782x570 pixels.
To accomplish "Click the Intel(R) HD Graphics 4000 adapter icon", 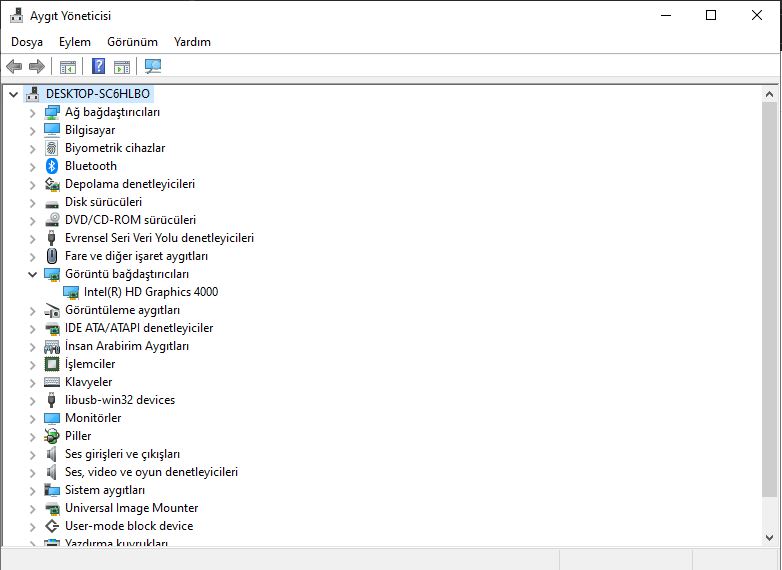I will click(71, 292).
